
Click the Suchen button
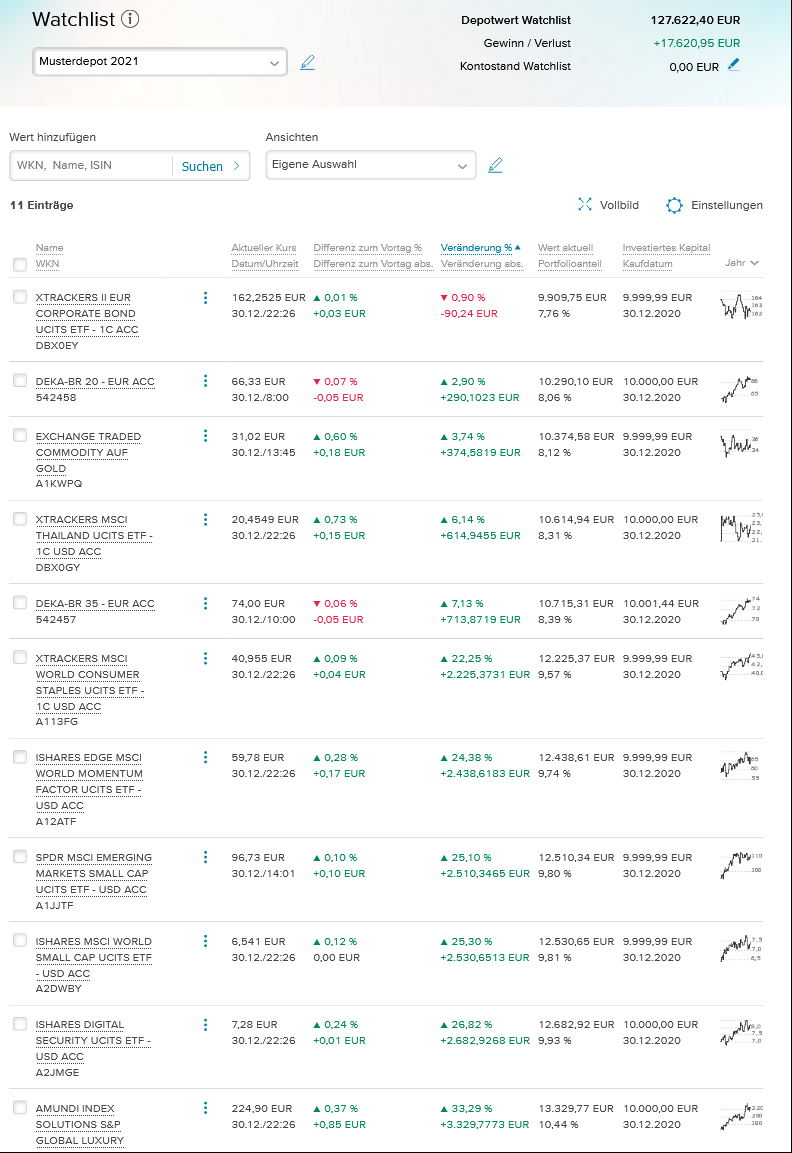tap(210, 166)
